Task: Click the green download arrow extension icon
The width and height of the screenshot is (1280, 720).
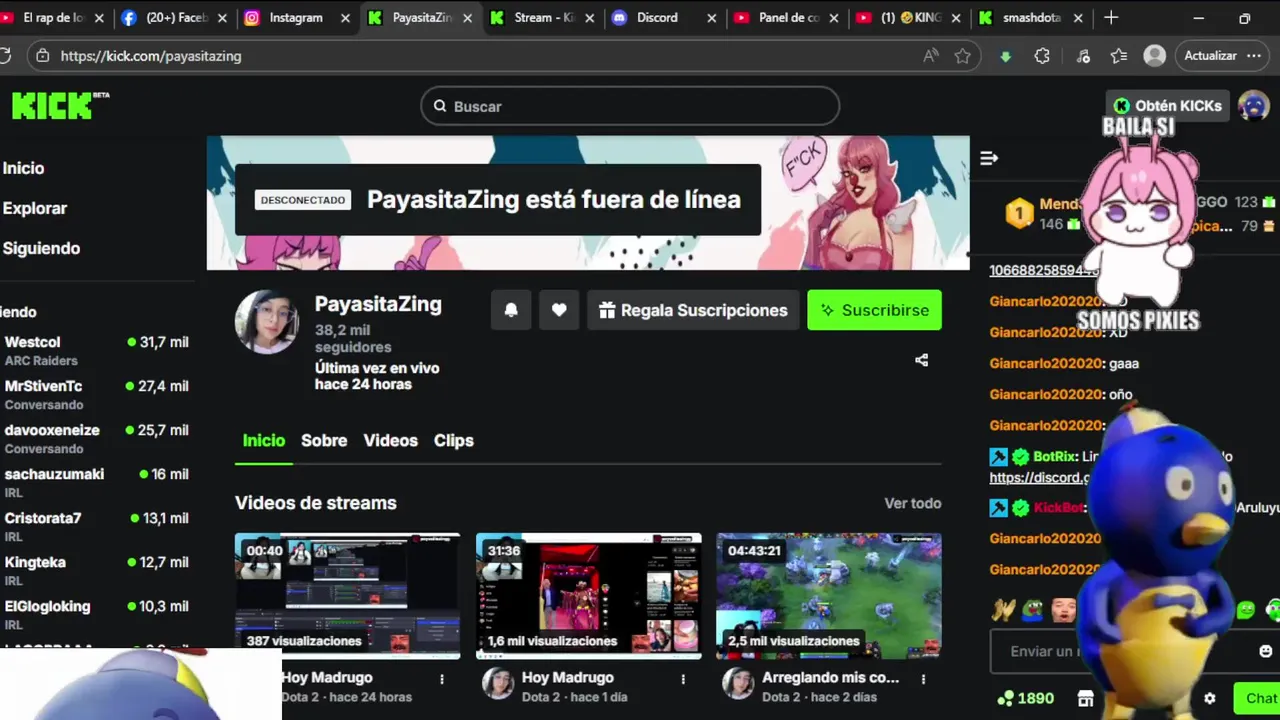Action: [x=1006, y=56]
